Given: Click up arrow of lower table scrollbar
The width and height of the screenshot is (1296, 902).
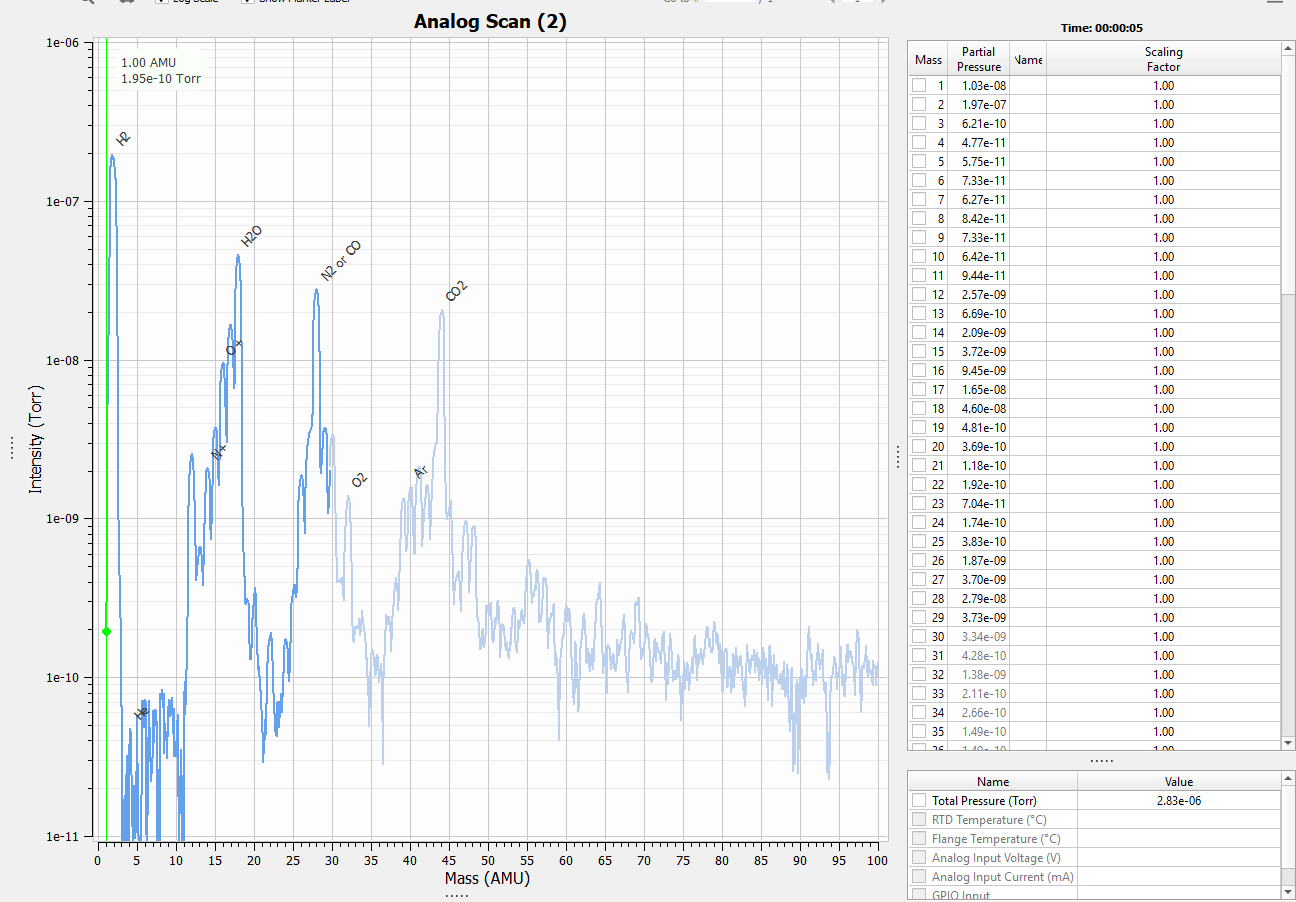Looking at the screenshot, I should tap(1288, 779).
